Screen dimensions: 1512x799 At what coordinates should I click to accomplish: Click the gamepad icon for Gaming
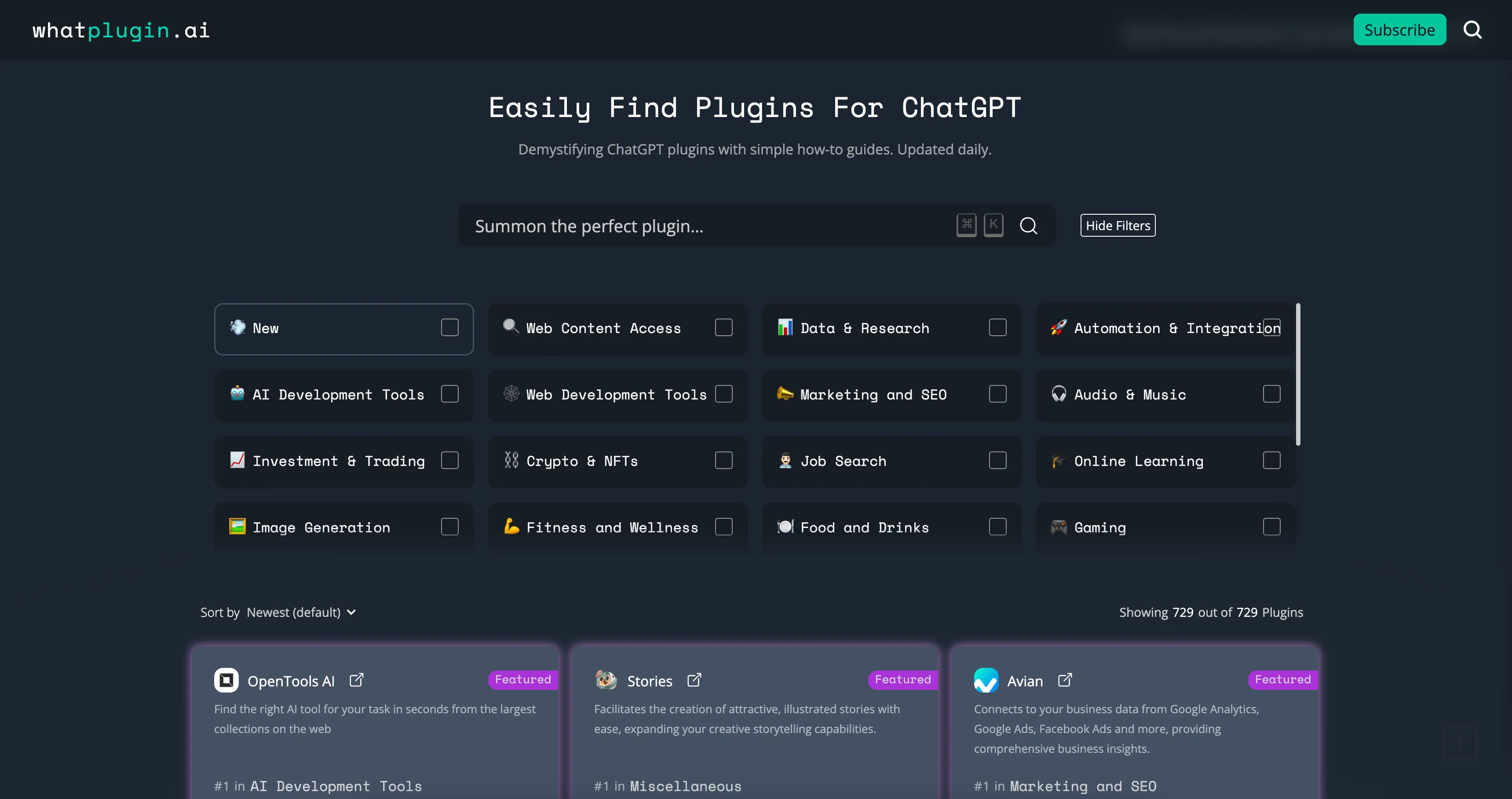tap(1058, 527)
